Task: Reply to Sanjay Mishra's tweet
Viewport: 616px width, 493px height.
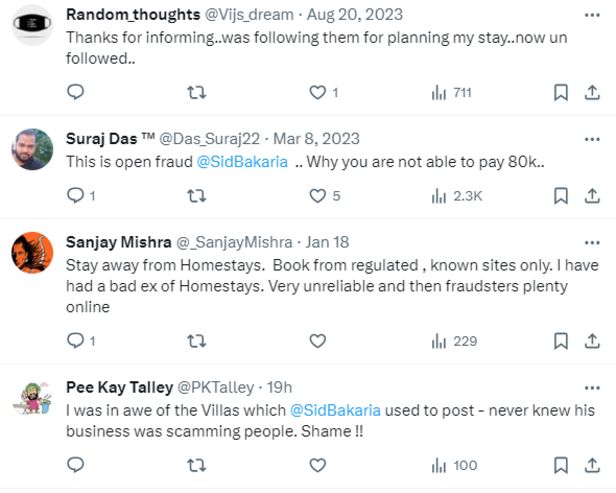Action: [75, 341]
